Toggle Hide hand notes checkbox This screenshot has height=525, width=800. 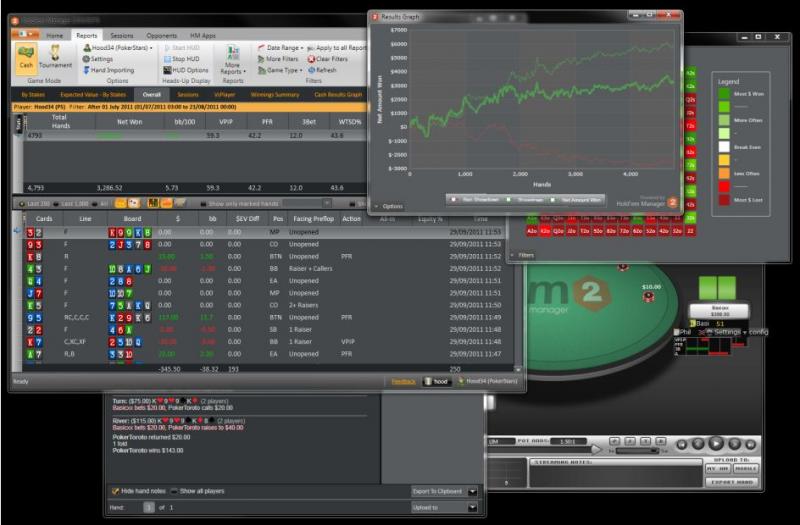tap(115, 491)
